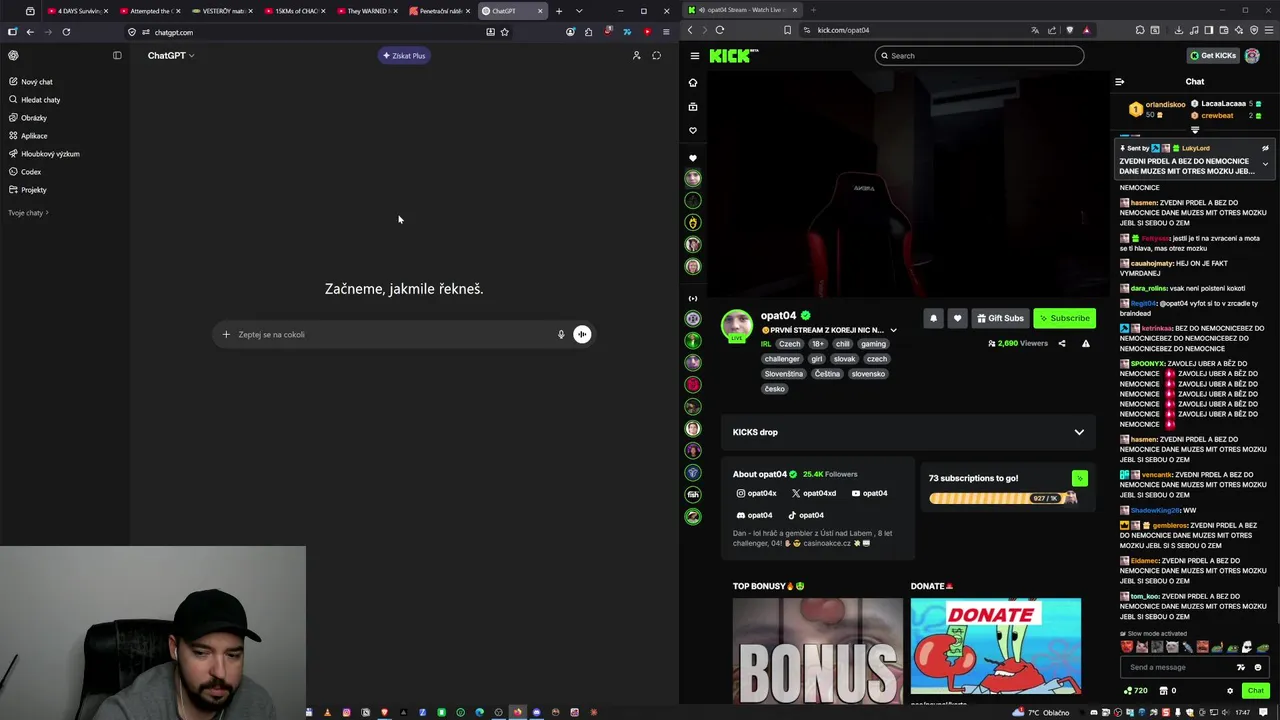
Task: Focus the Kick Search field
Action: coord(979,56)
